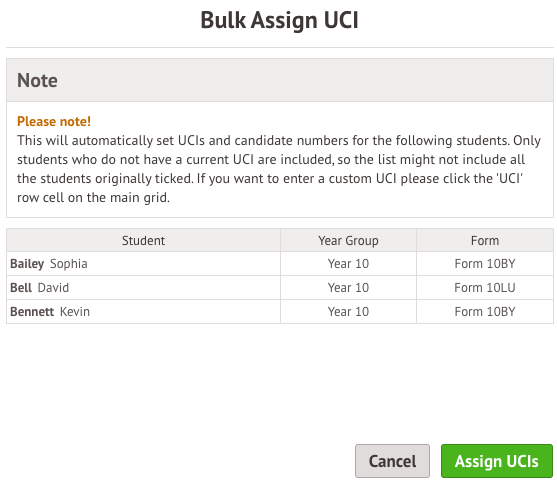Click the Note panel heading
This screenshot has height=485, width=557.
click(37, 80)
